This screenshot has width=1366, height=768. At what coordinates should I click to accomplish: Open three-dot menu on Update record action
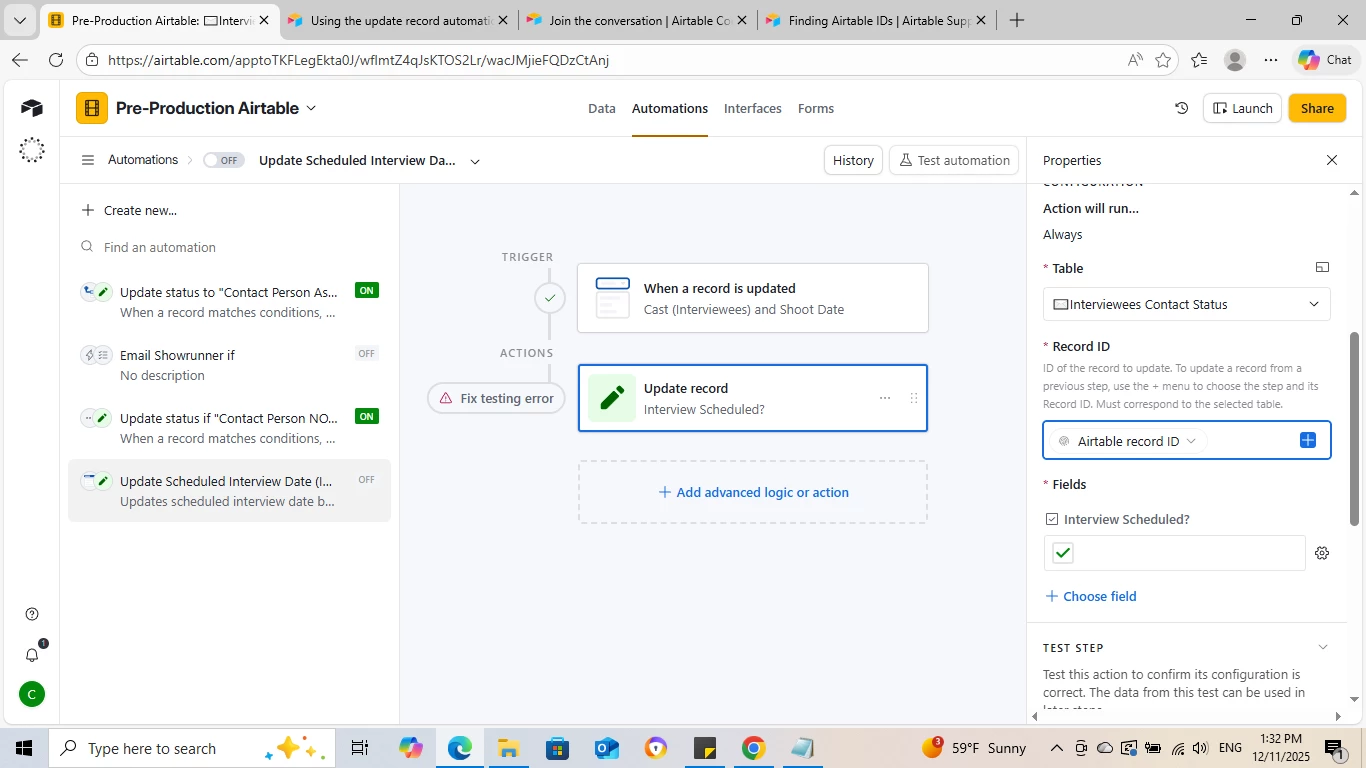point(885,398)
